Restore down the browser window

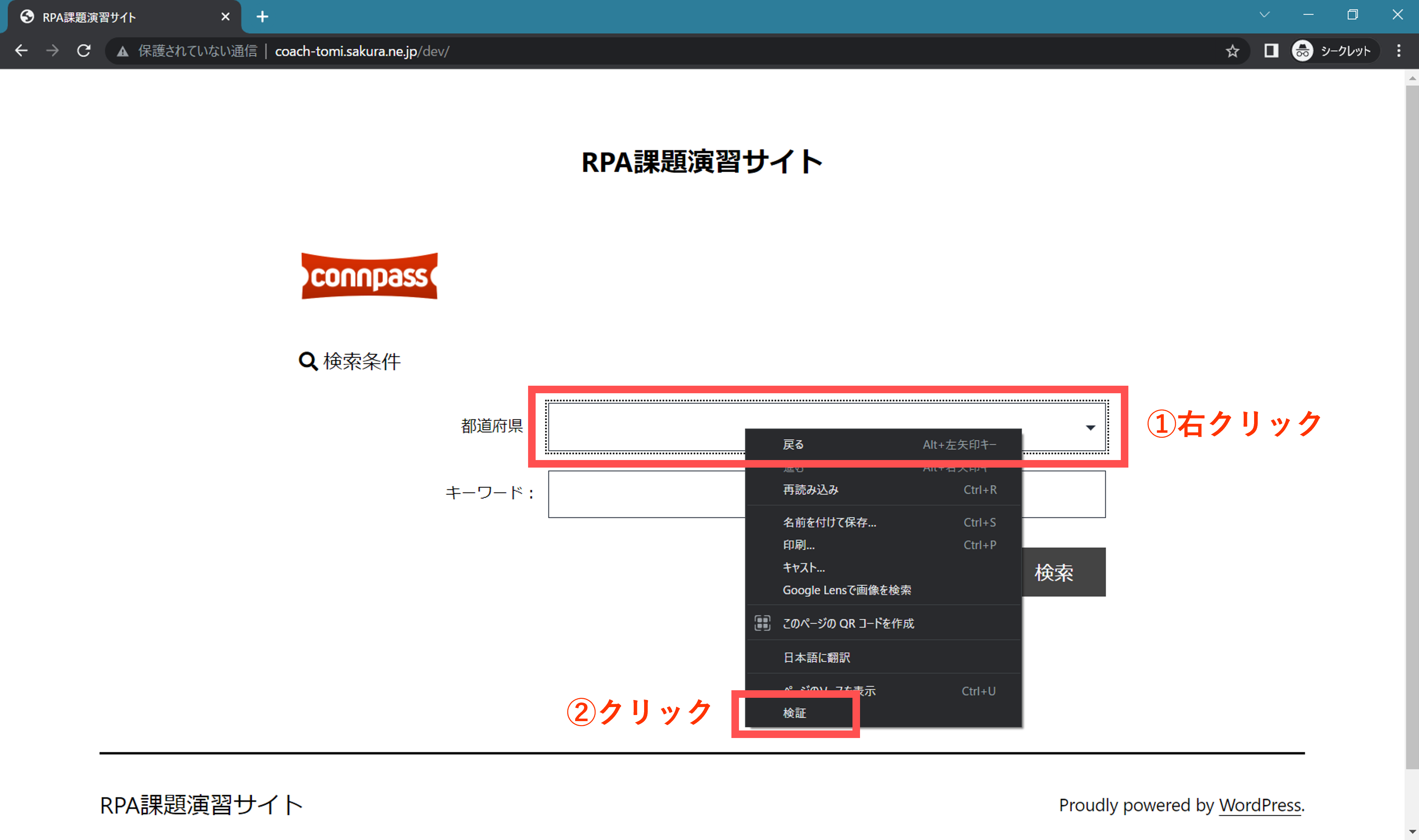click(x=1353, y=15)
